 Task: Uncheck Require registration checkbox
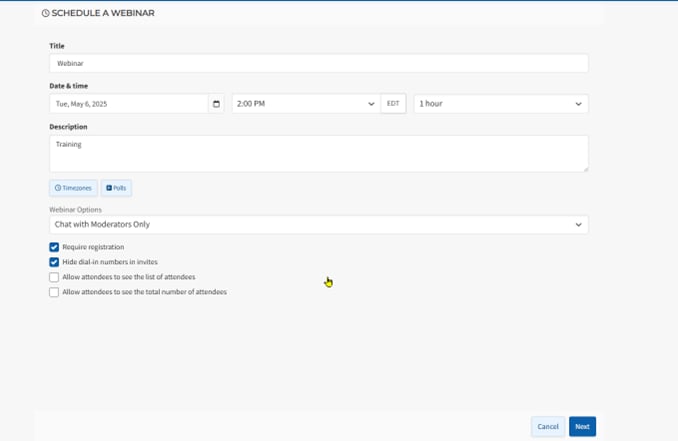pyautogui.click(x=54, y=247)
